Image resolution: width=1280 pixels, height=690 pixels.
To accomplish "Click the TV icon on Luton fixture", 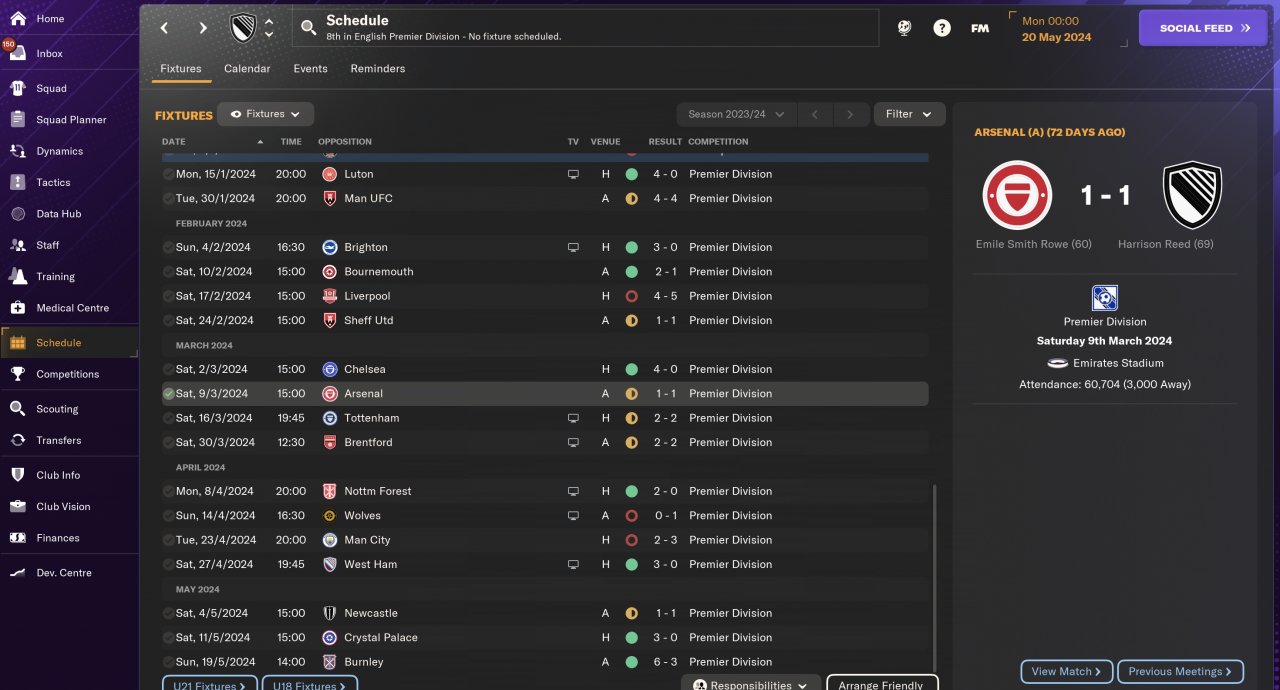I will [573, 174].
